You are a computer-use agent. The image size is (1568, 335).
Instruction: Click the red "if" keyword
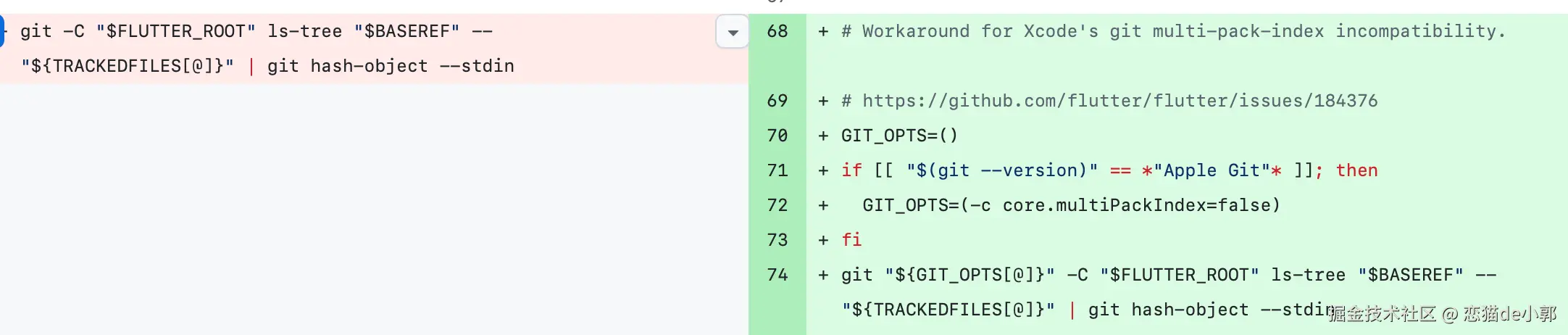(x=851, y=170)
